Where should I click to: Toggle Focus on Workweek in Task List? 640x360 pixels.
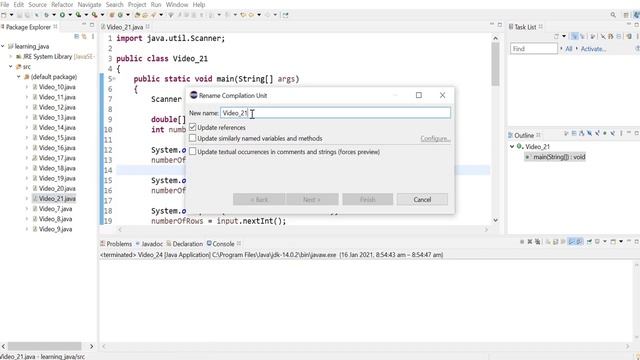coord(593,36)
